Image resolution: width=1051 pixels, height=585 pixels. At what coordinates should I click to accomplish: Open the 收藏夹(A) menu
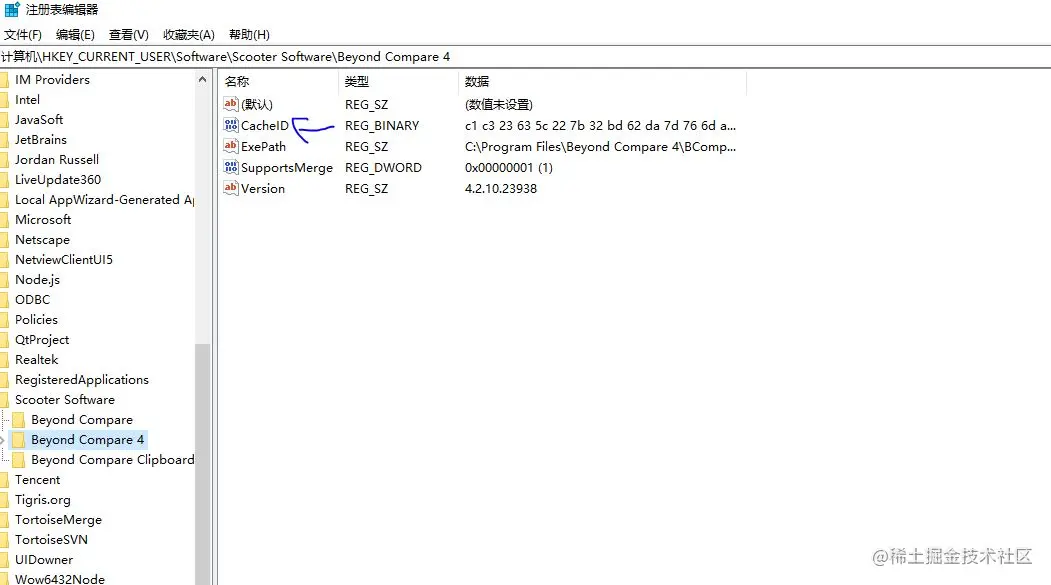[x=189, y=35]
